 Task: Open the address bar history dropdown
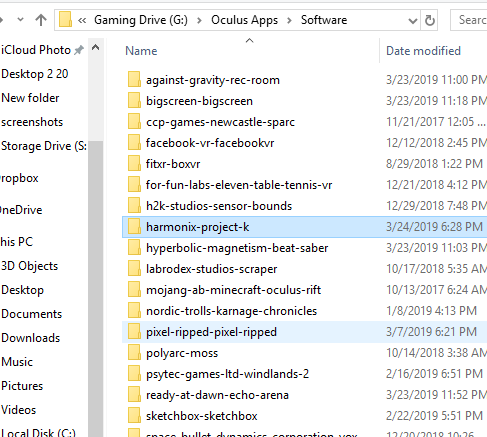click(413, 21)
